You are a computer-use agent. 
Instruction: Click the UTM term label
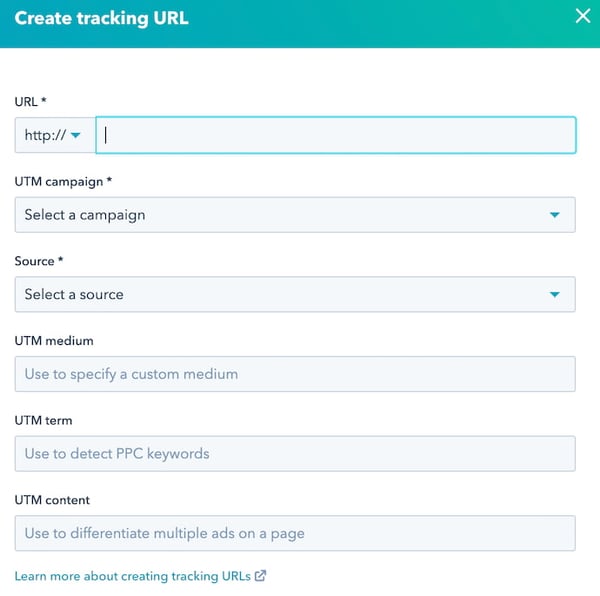click(43, 421)
